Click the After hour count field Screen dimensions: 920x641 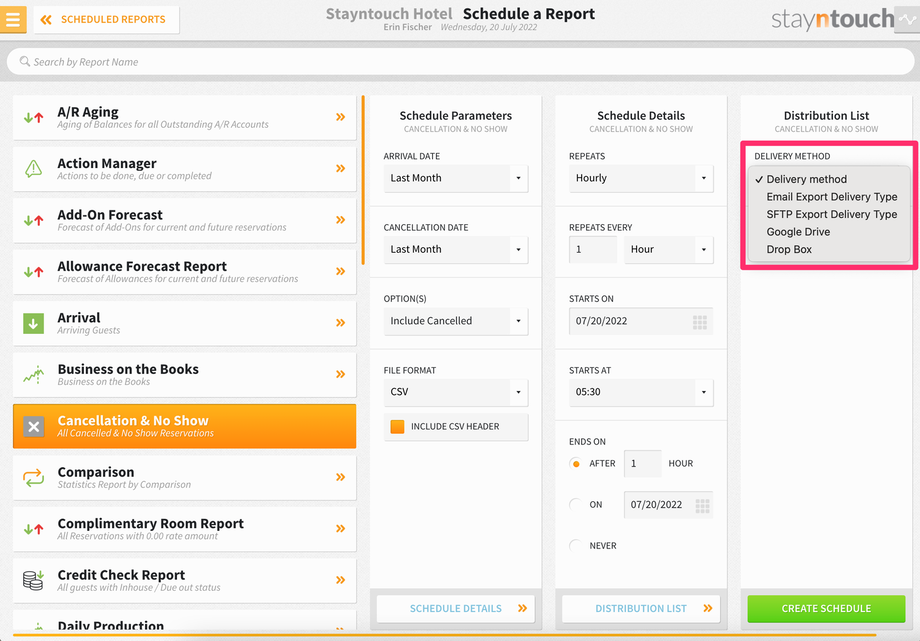tap(642, 464)
